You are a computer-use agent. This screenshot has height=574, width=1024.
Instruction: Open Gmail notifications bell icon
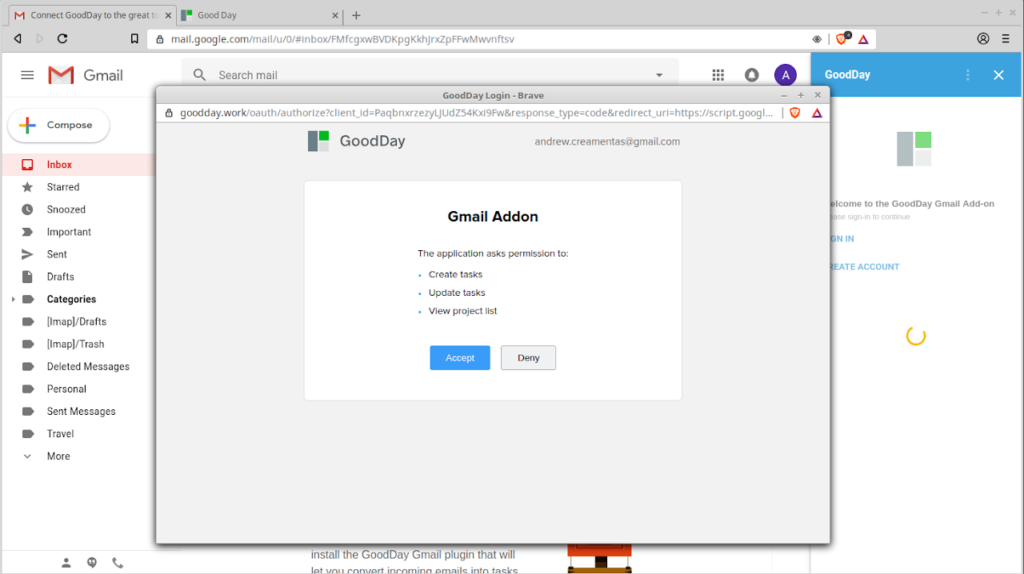coord(752,75)
